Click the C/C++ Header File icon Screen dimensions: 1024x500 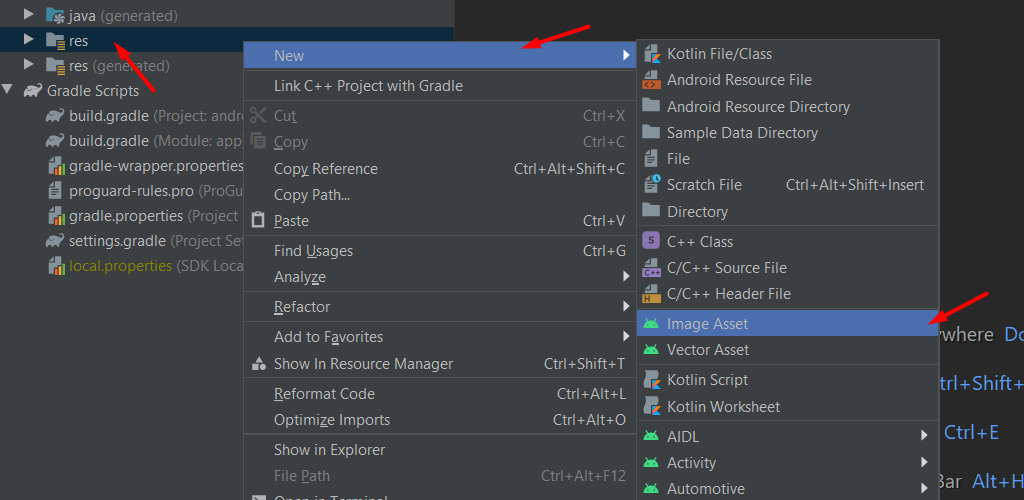coord(651,294)
